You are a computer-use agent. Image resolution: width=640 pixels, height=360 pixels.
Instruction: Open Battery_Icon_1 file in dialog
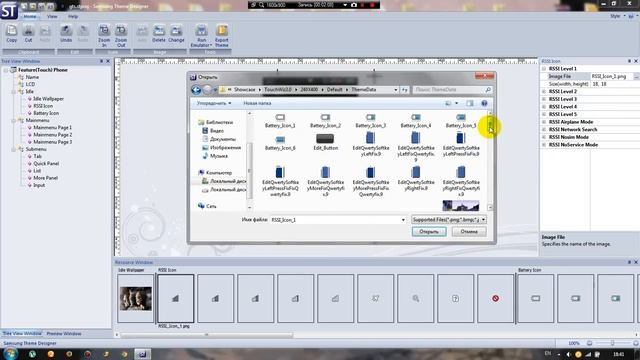280,121
